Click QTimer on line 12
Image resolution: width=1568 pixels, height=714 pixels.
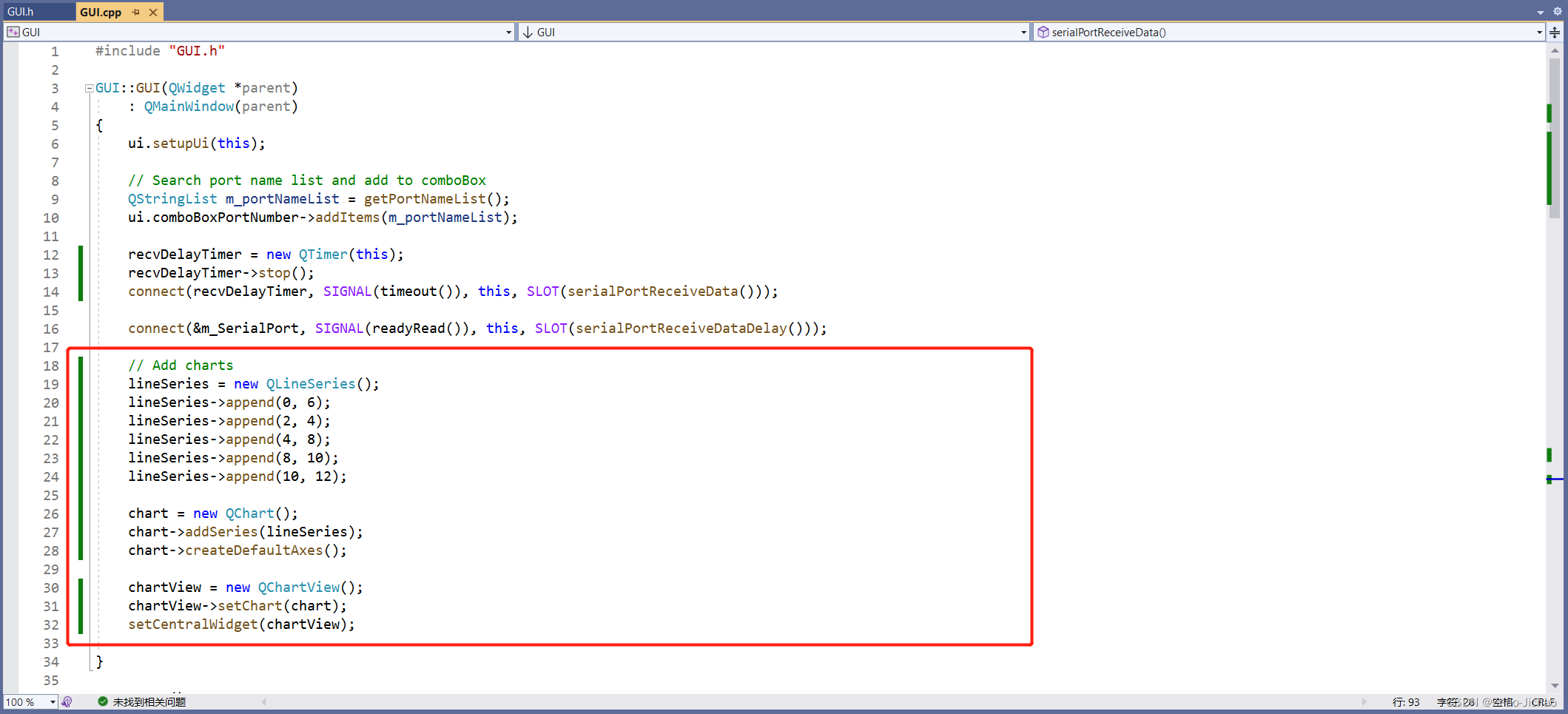coord(323,254)
